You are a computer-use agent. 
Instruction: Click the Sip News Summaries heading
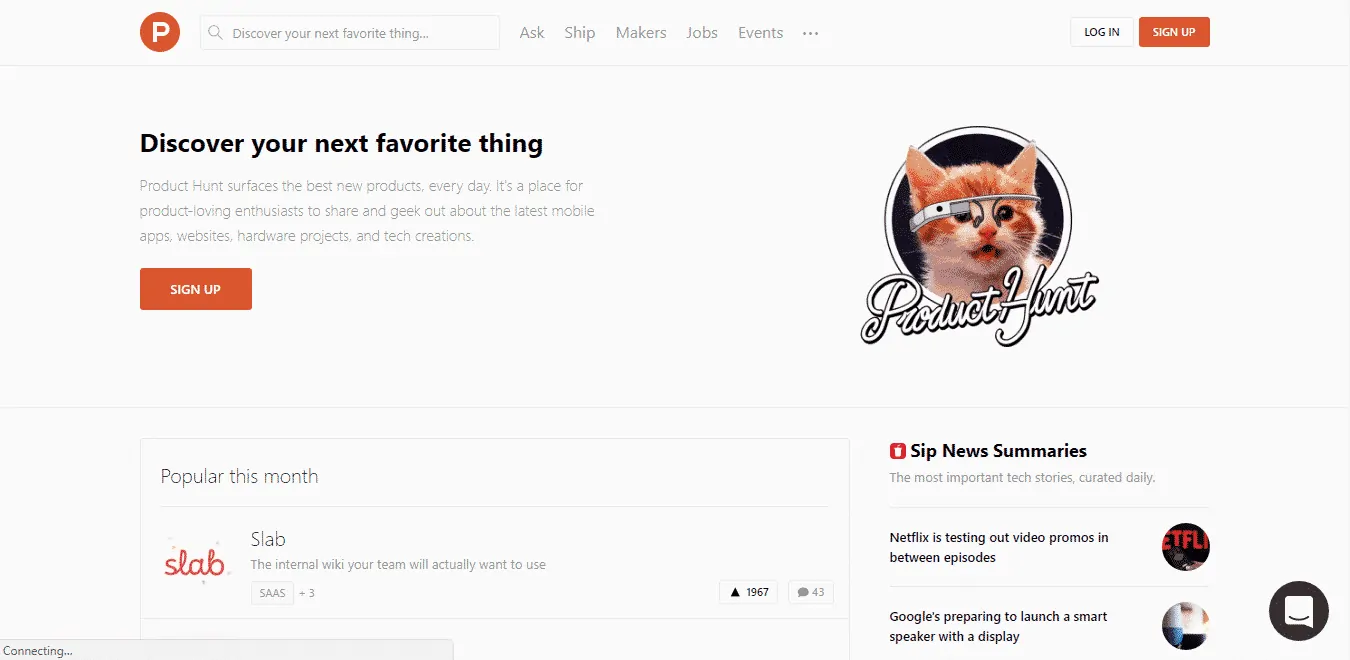[998, 451]
